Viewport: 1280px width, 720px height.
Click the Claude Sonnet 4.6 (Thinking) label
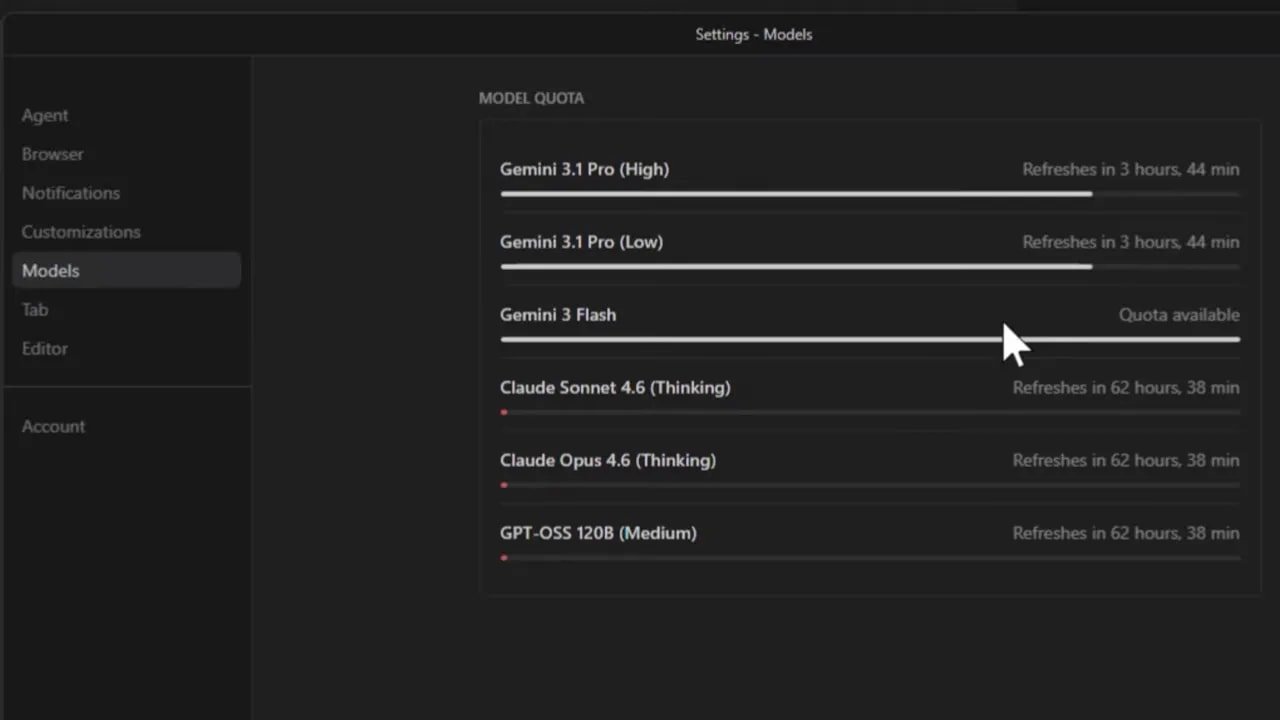point(615,388)
